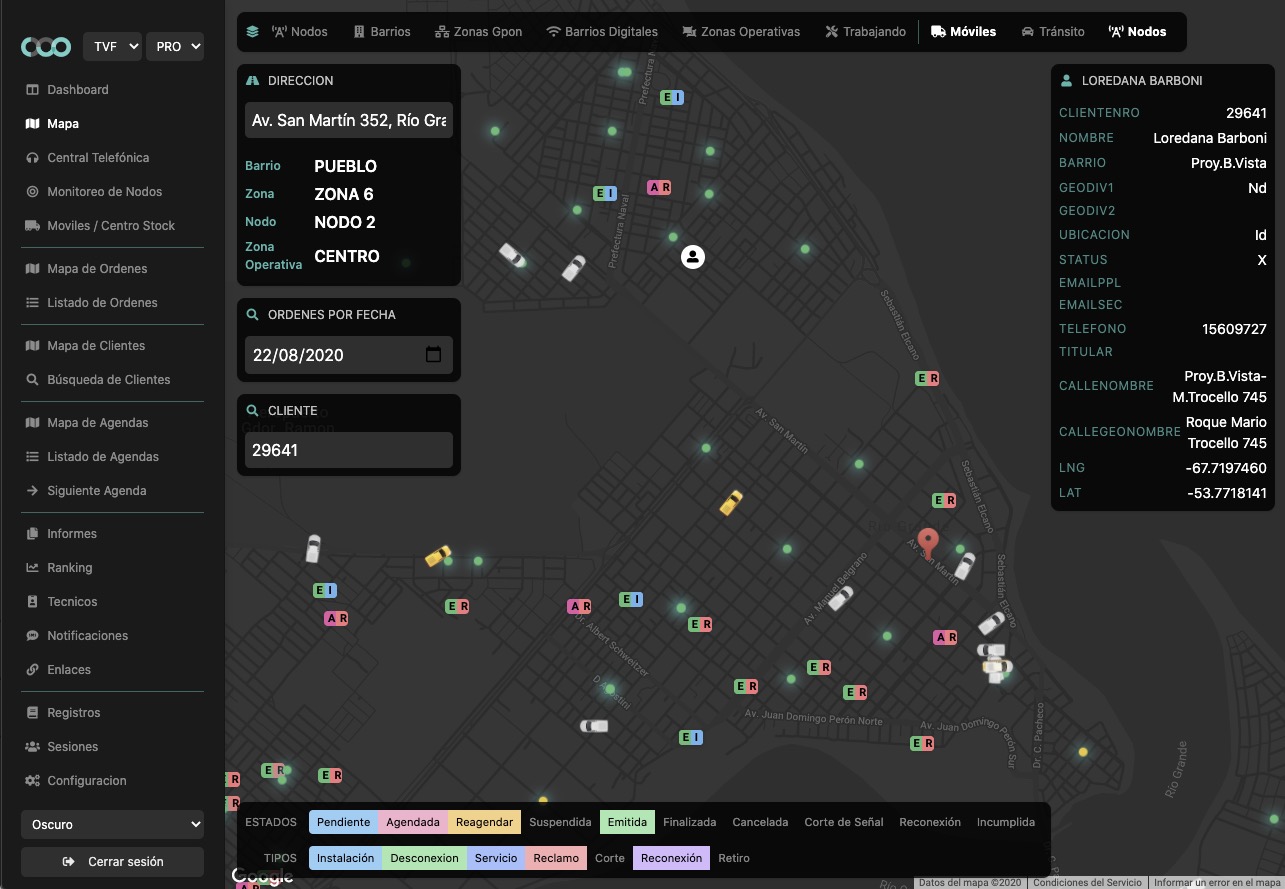This screenshot has height=889, width=1285.
Task: Open Enlaces chain link icon
Action: (x=32, y=670)
